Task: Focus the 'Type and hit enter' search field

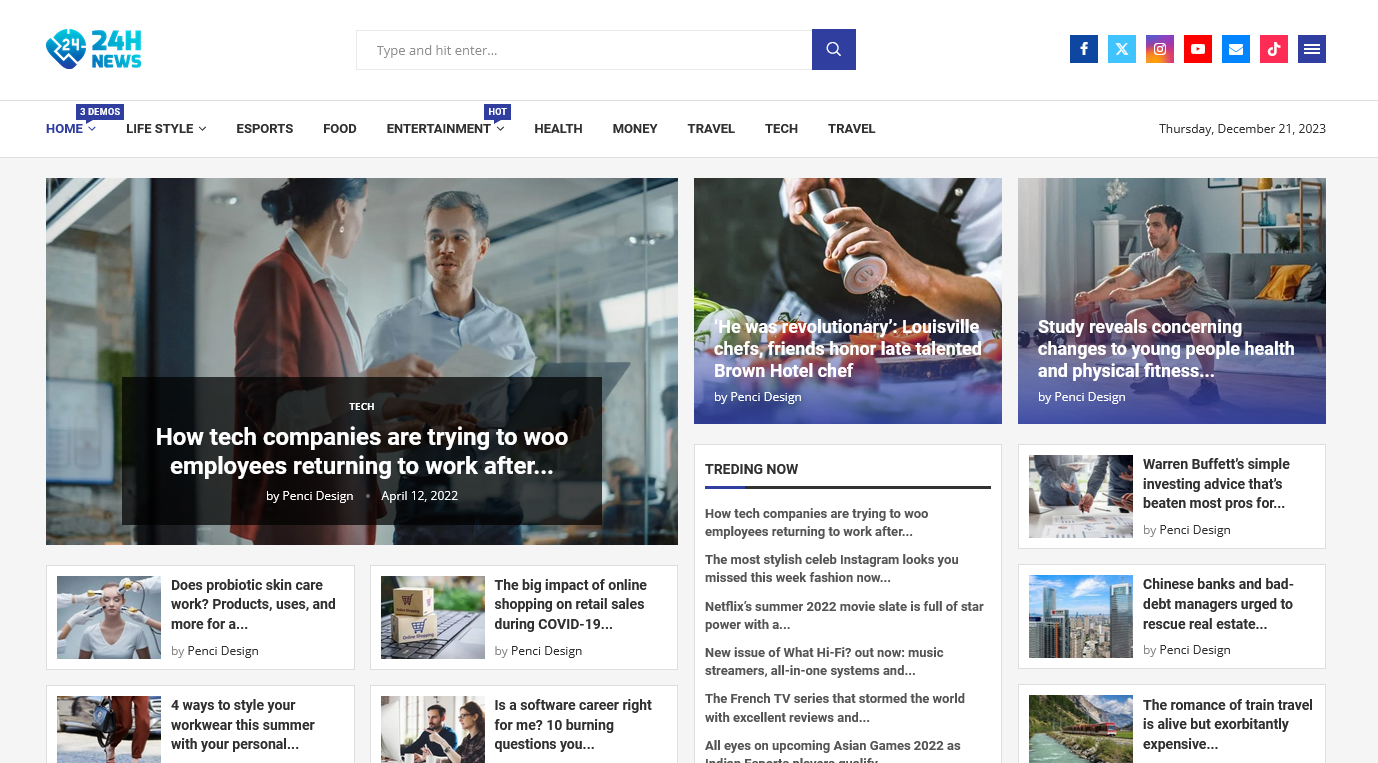Action: (x=584, y=50)
